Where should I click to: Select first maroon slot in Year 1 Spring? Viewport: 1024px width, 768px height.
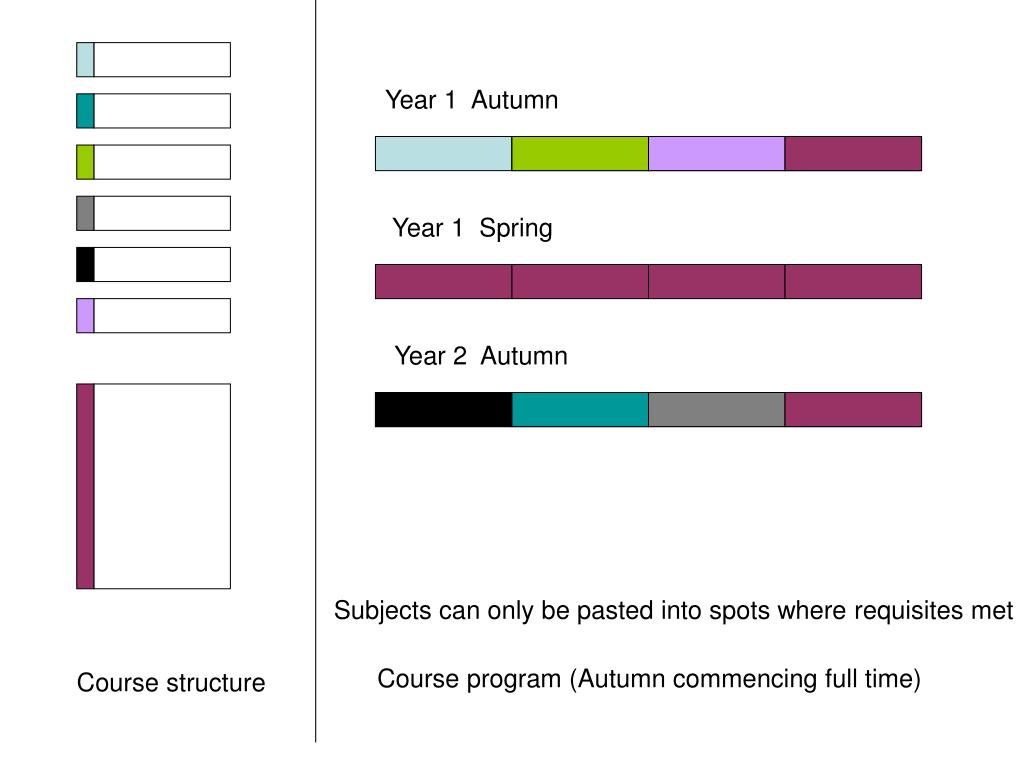pos(443,281)
